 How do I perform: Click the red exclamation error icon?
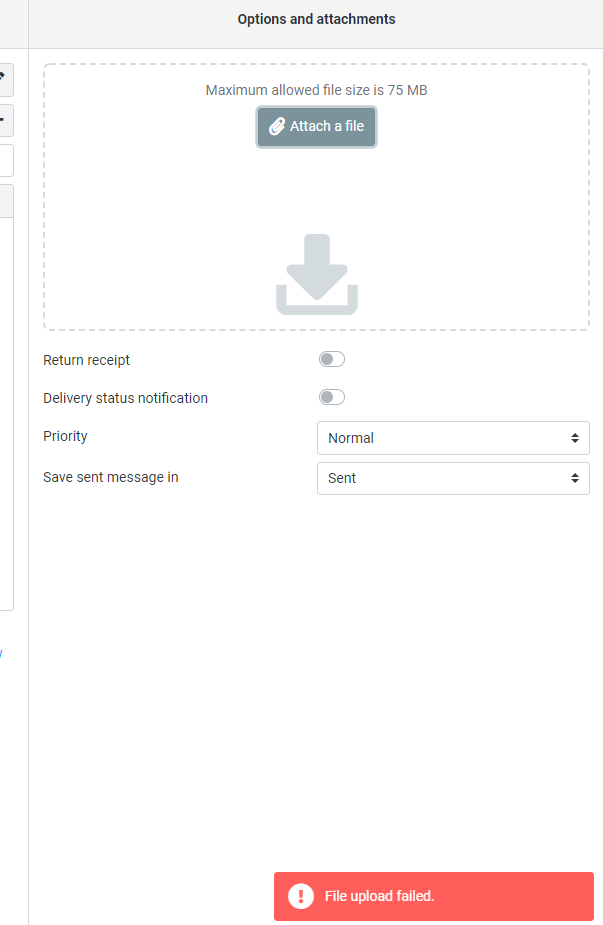[x=301, y=896]
